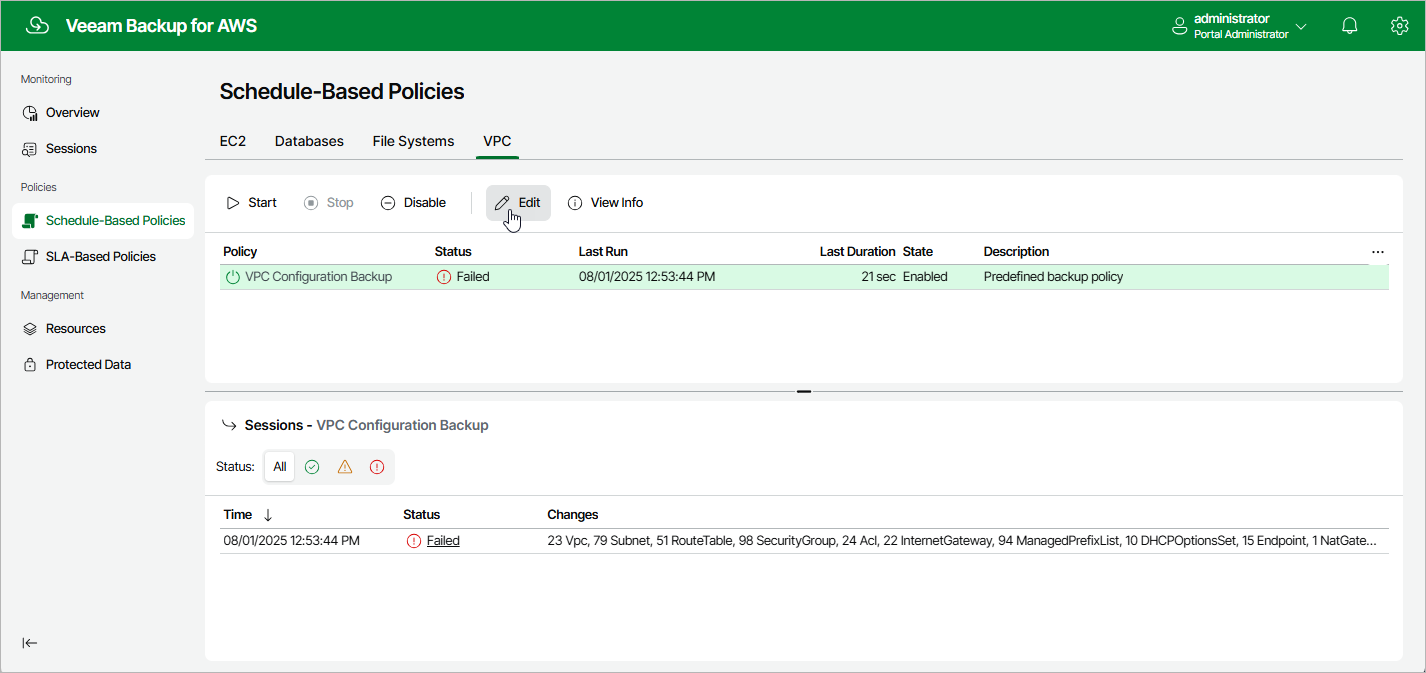Click the split pane collapse handle
The image size is (1426, 673).
804,391
